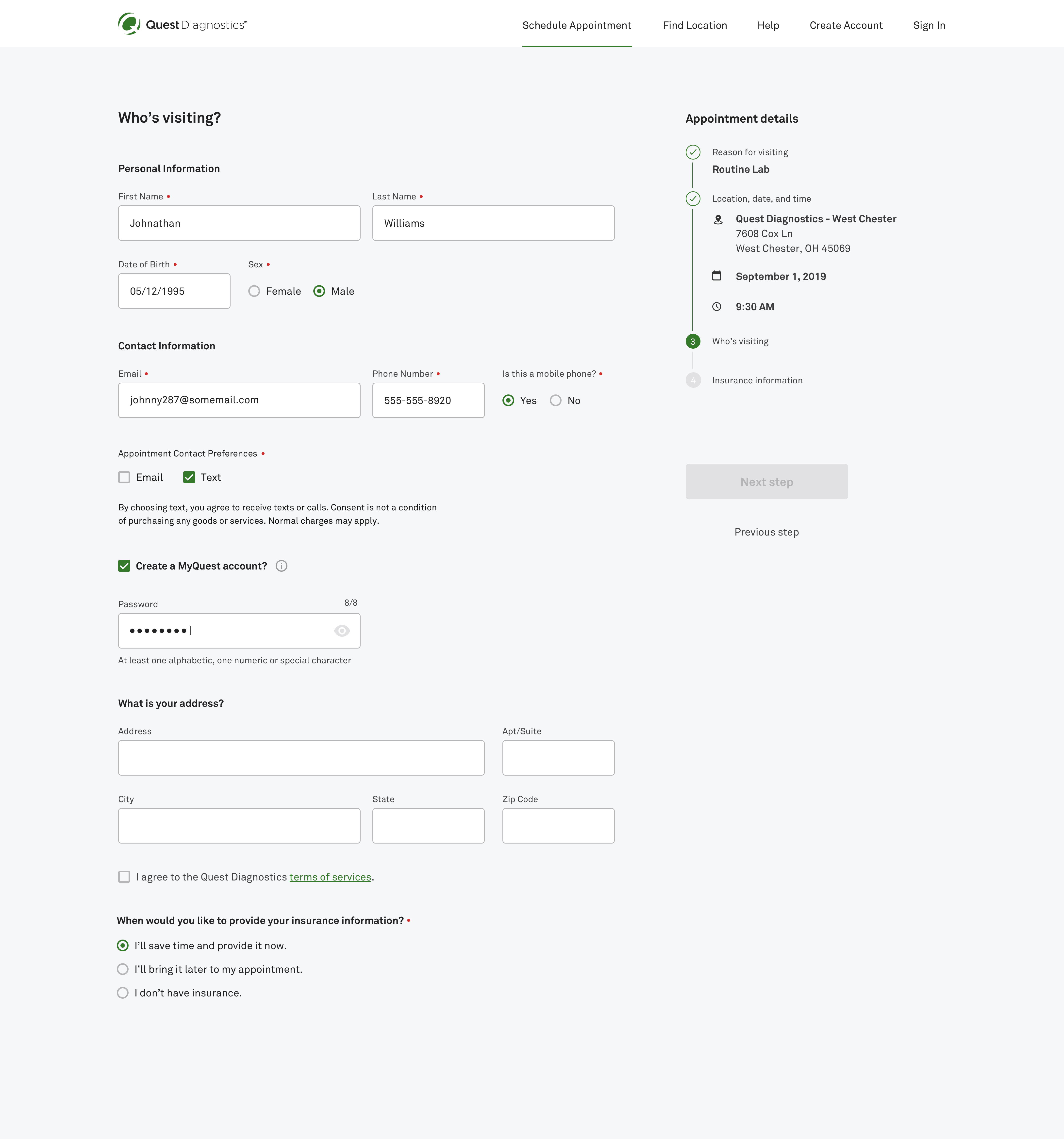1064x1139 pixels.
Task: Toggle Create a MyQuest account checkbox
Action: tap(124, 566)
